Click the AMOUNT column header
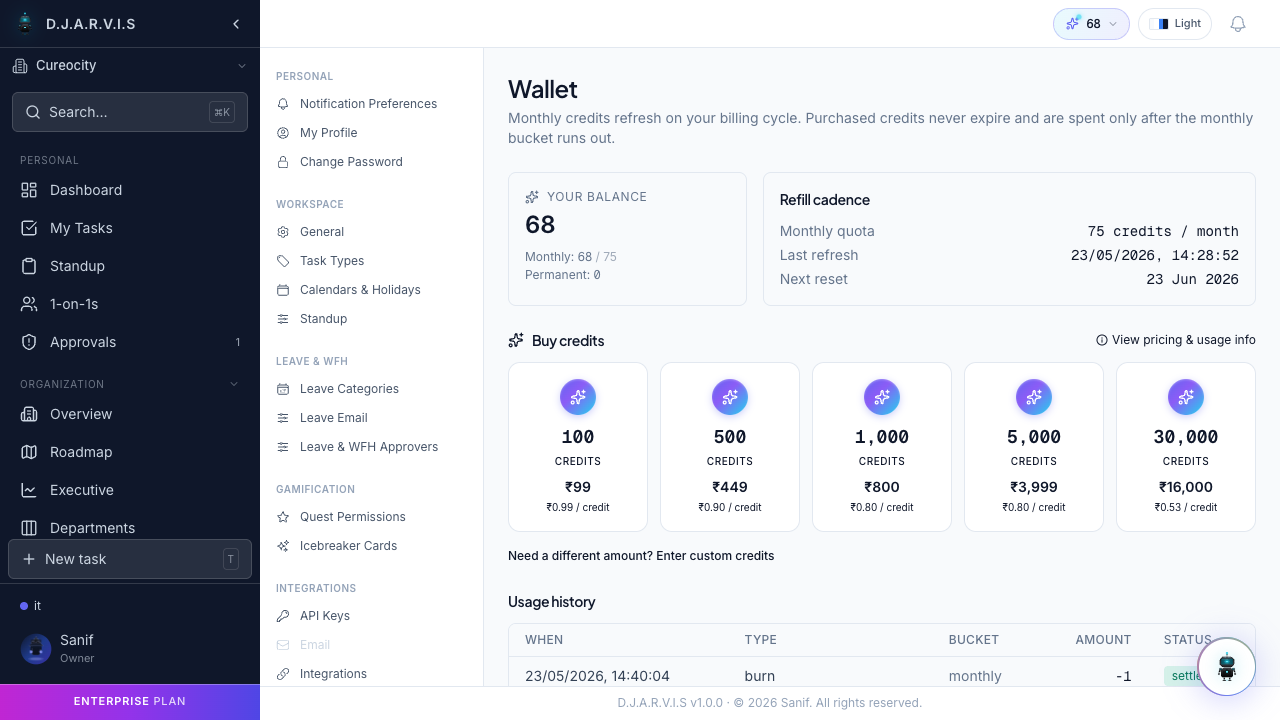1280x720 pixels. pos(1103,640)
